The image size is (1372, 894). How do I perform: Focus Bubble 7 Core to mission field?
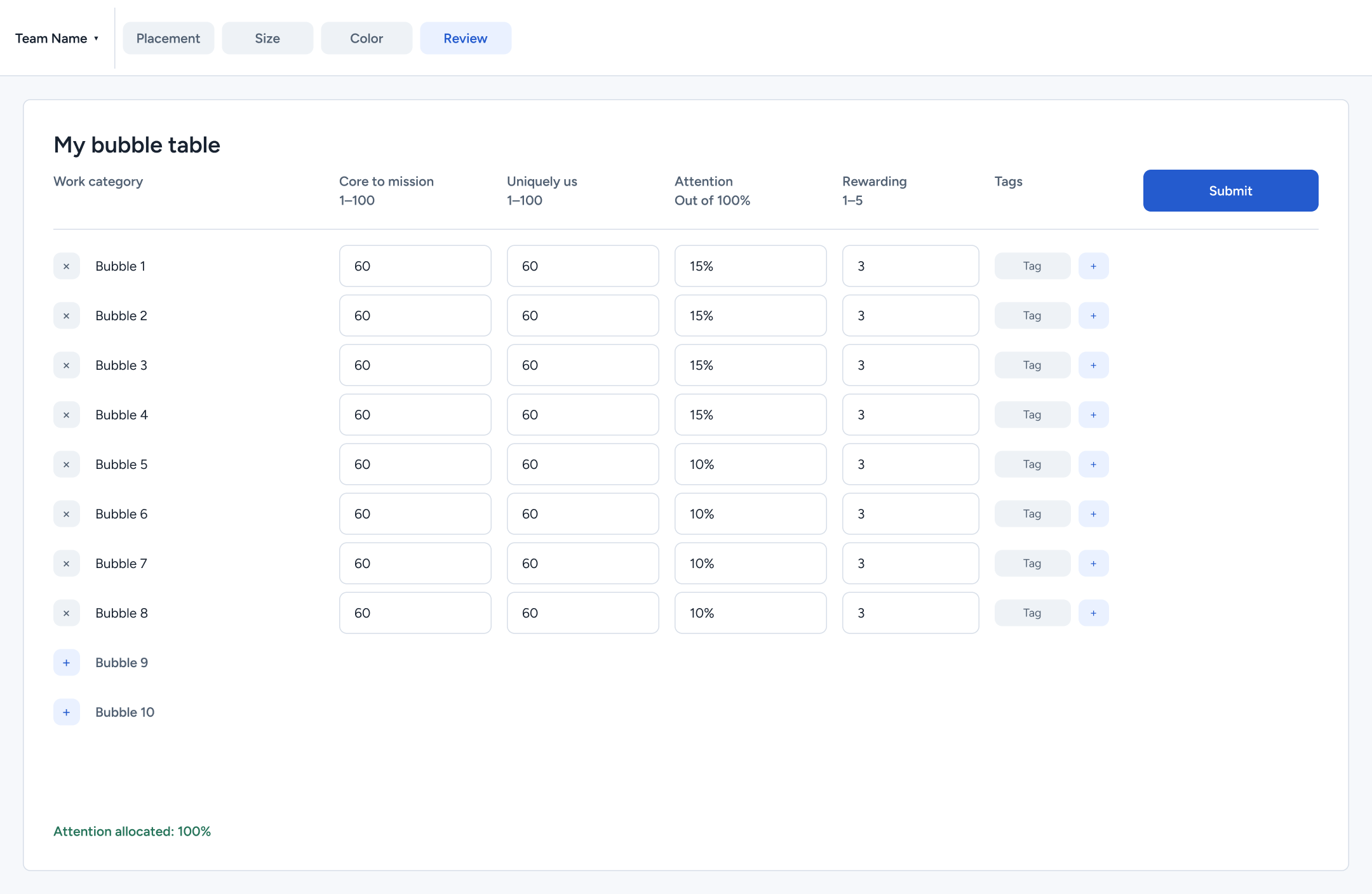tap(415, 564)
